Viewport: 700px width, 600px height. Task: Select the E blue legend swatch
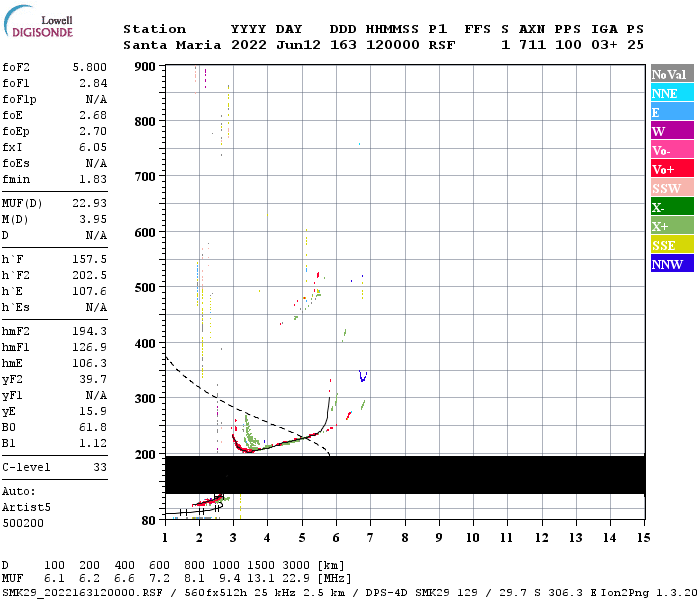(x=672, y=112)
